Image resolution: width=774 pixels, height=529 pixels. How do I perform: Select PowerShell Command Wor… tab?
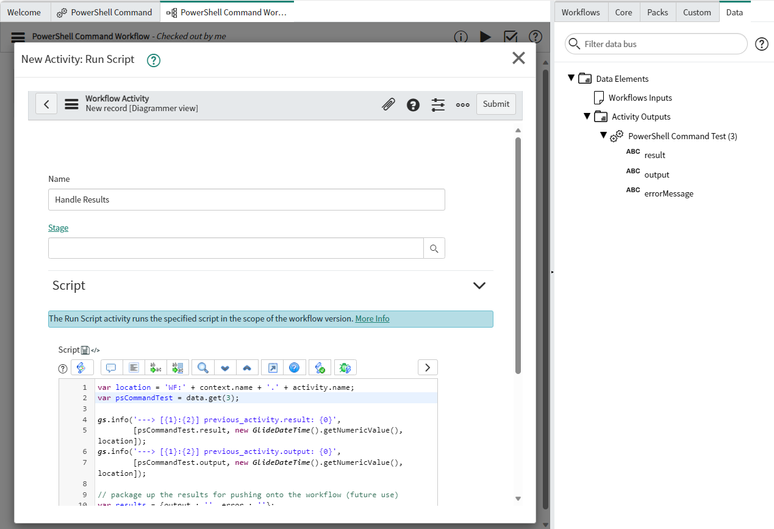227,12
